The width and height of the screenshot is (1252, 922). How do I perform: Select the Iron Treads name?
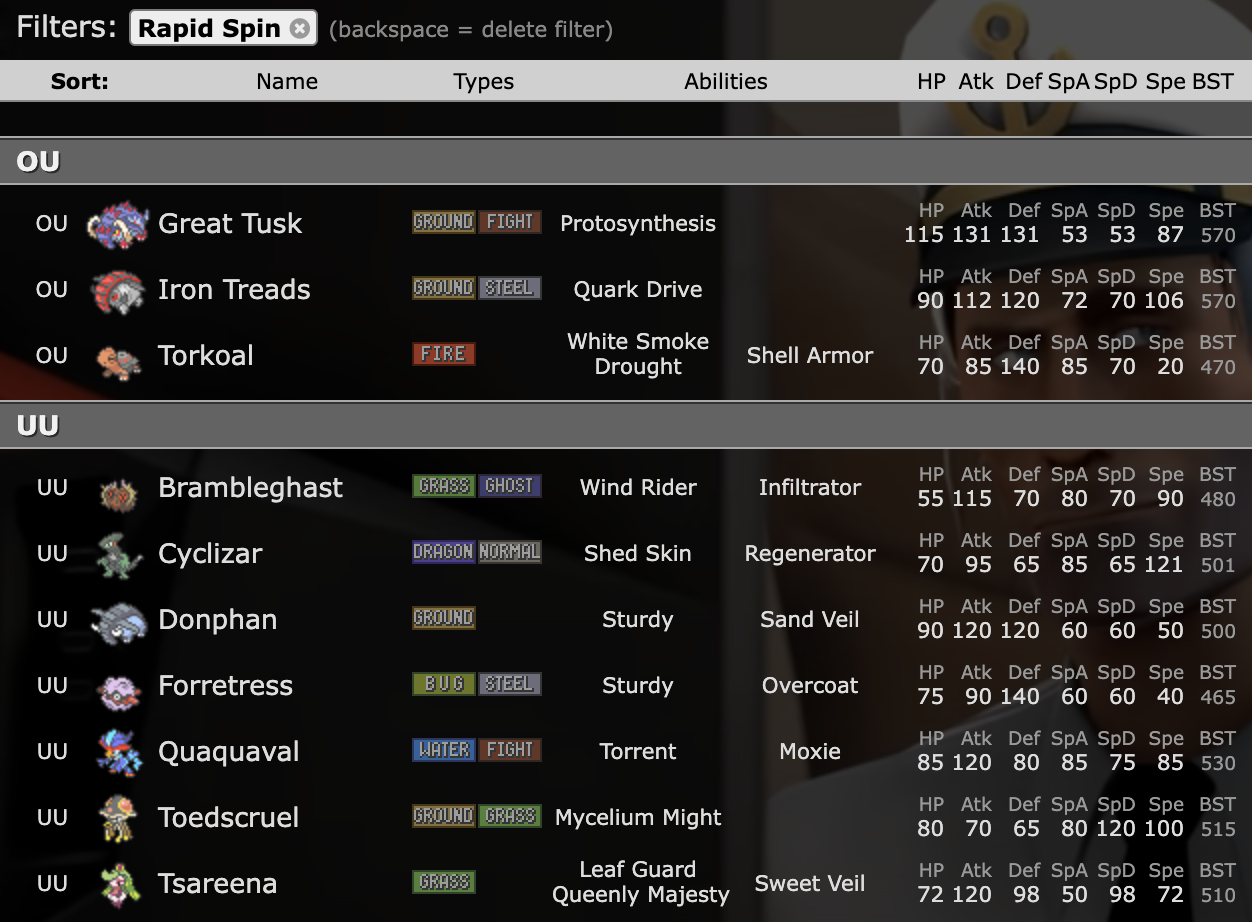234,290
